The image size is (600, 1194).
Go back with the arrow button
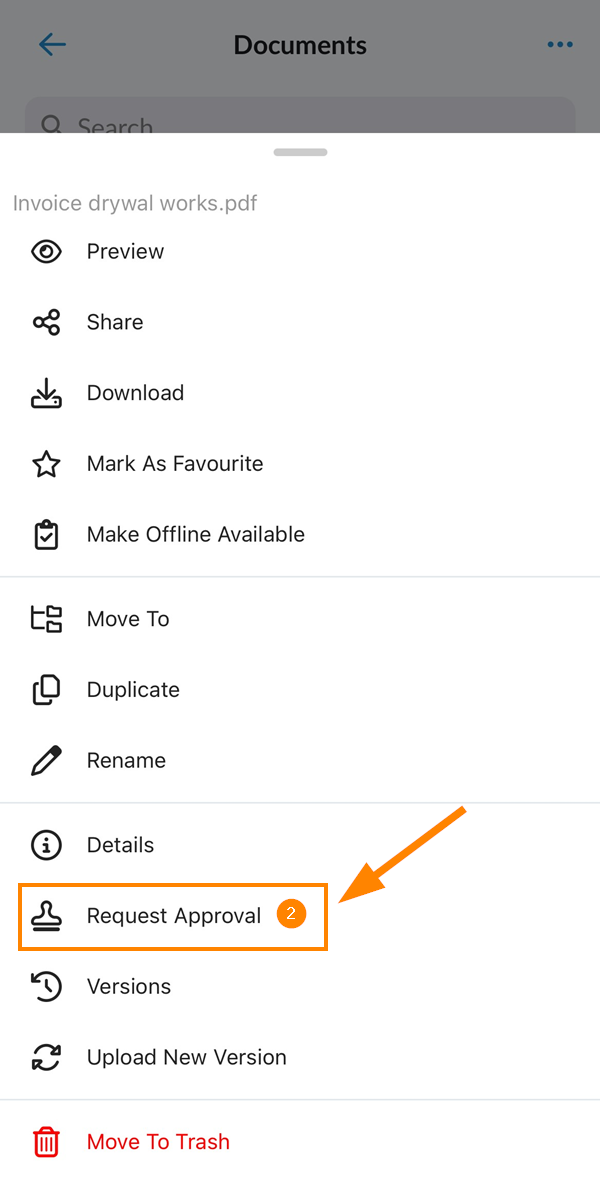pyautogui.click(x=53, y=45)
